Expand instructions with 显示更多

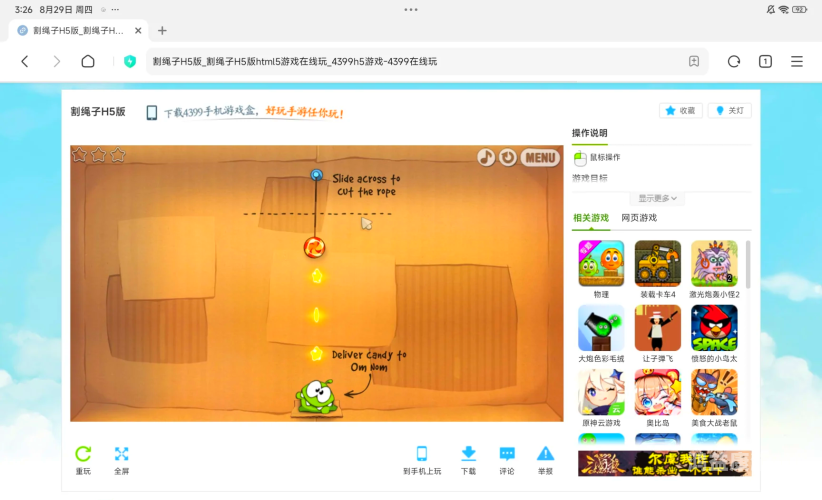coord(657,198)
